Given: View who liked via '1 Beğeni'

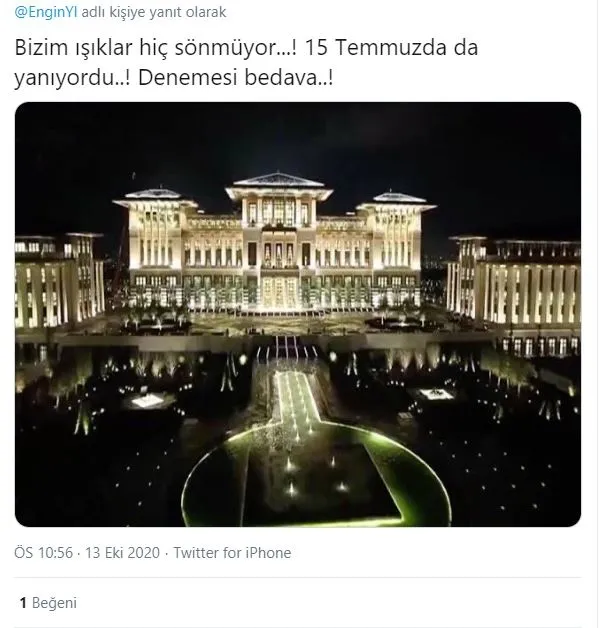Looking at the screenshot, I should pos(48,603).
